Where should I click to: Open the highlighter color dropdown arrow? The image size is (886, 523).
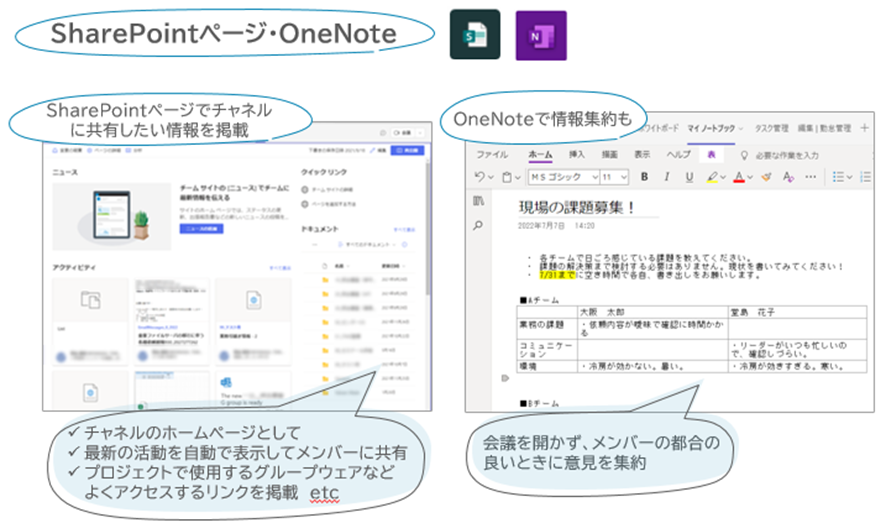723,178
